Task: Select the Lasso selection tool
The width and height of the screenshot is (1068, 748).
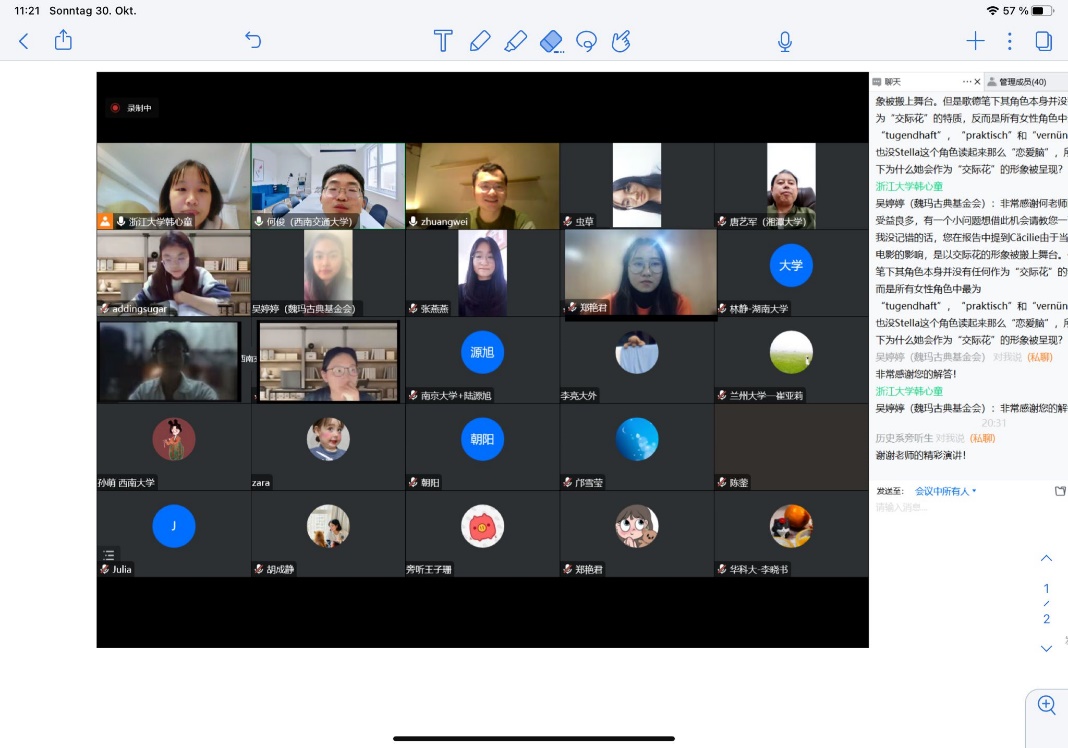Action: (x=586, y=42)
